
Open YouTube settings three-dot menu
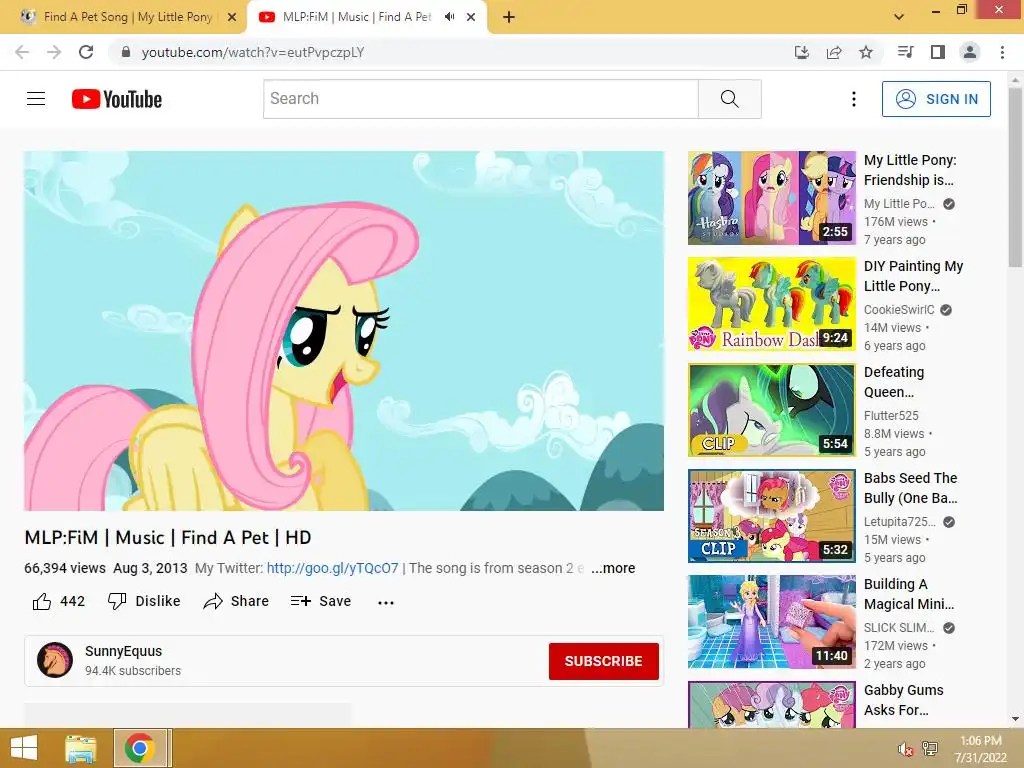click(854, 99)
